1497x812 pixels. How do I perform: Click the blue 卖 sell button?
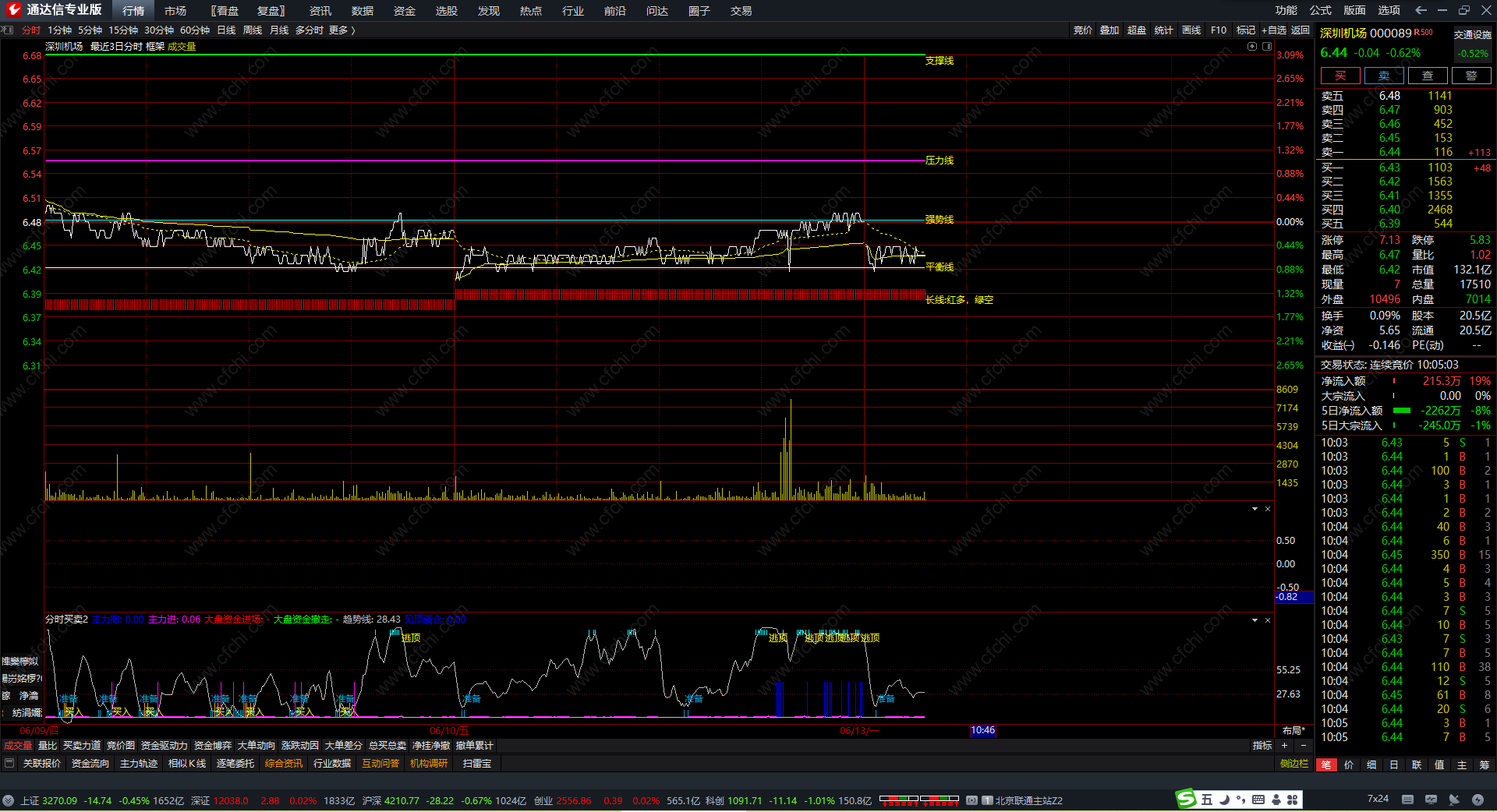coord(1384,76)
